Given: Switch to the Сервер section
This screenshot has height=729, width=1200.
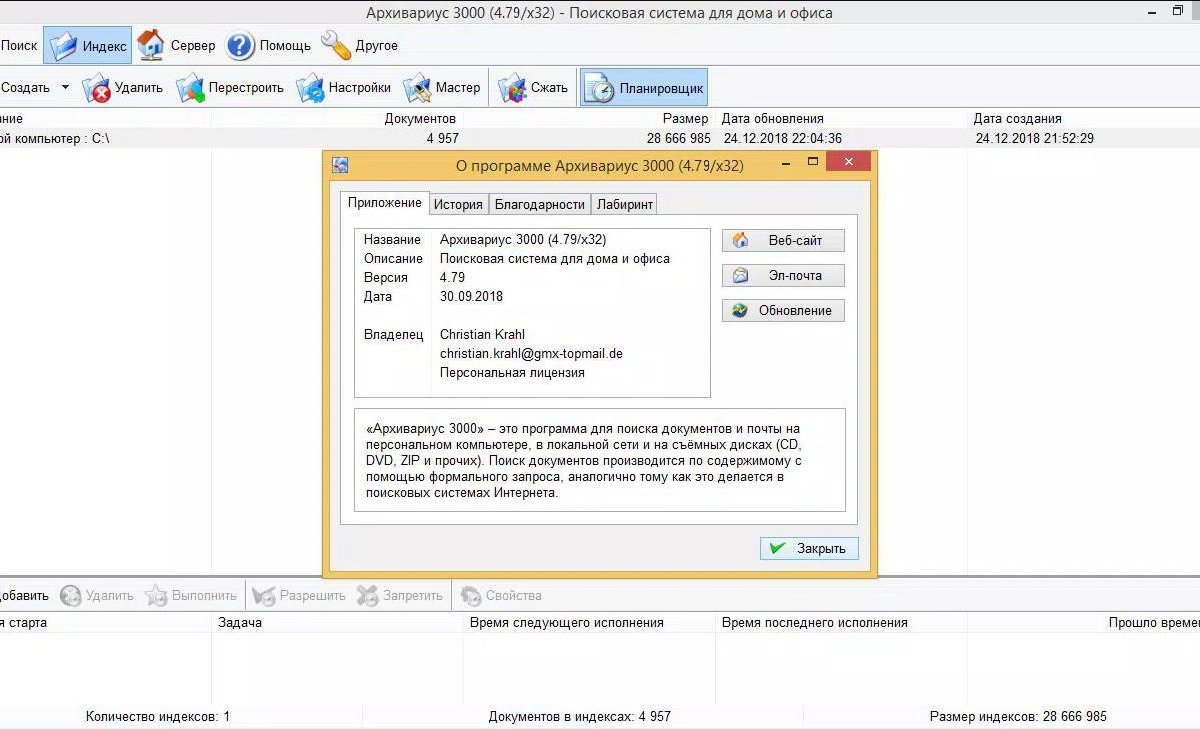Looking at the screenshot, I should (176, 46).
